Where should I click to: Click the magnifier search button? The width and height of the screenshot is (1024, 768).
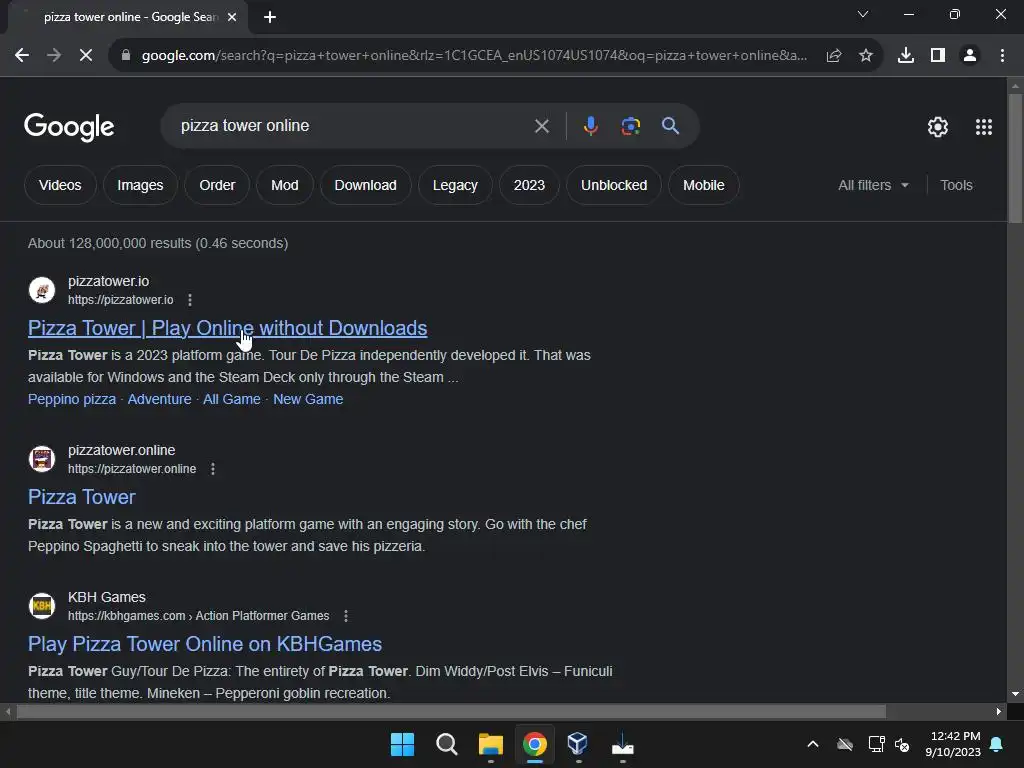[670, 126]
